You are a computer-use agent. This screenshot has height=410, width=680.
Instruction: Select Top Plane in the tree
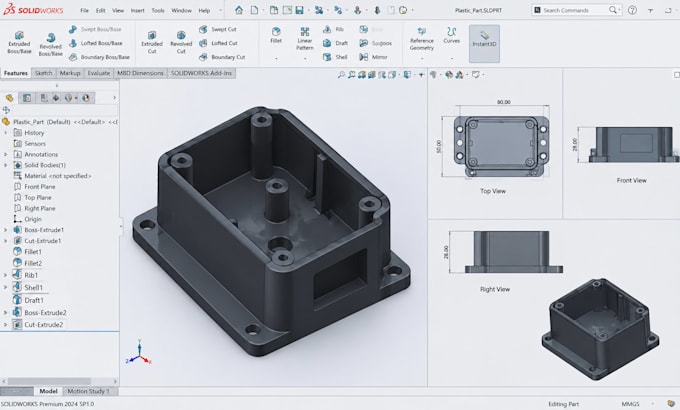[x=33, y=197]
